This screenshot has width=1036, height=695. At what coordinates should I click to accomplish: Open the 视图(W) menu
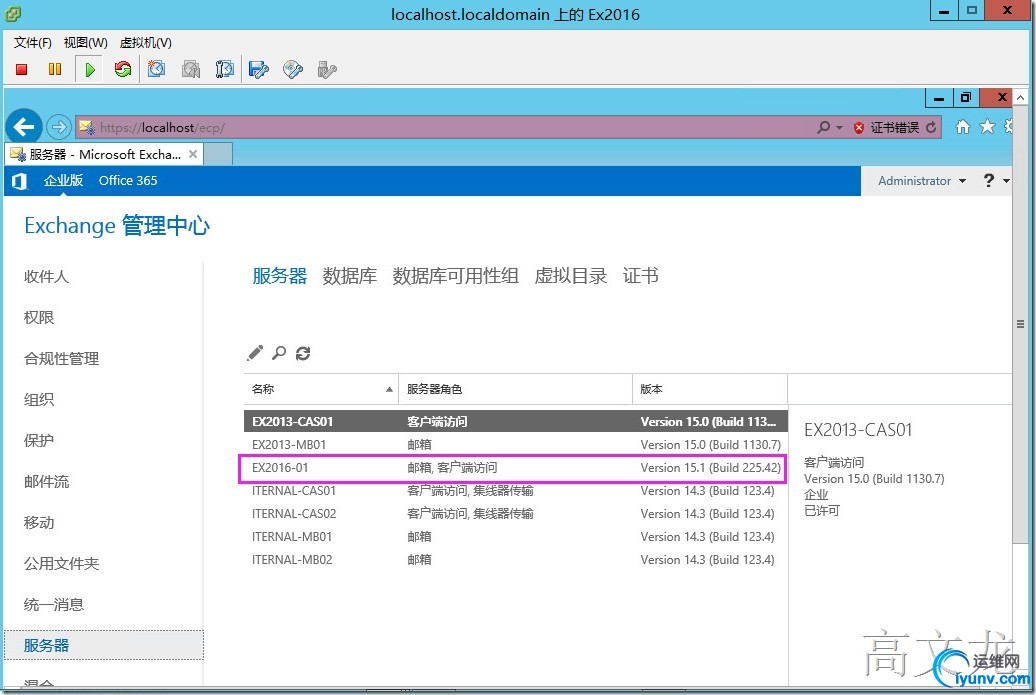(x=86, y=43)
